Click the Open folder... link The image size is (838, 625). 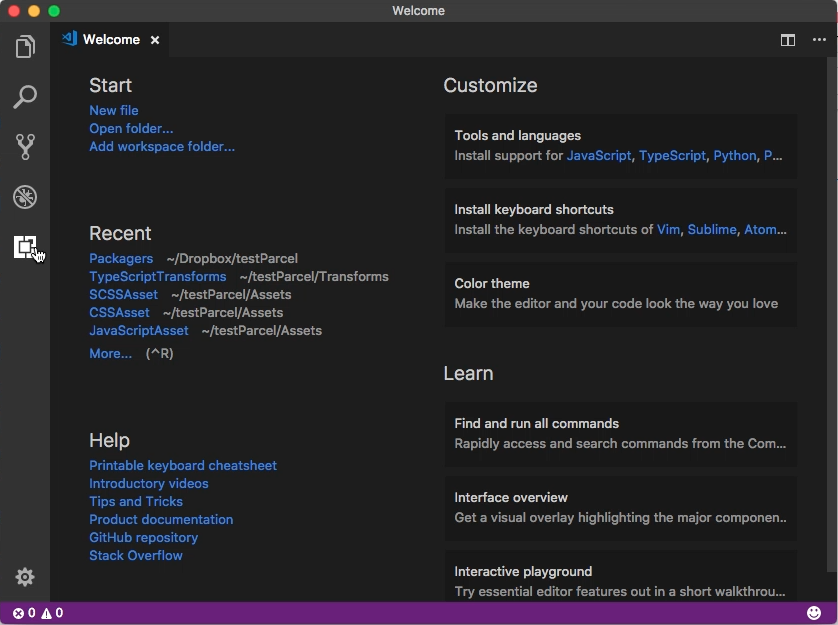(131, 129)
